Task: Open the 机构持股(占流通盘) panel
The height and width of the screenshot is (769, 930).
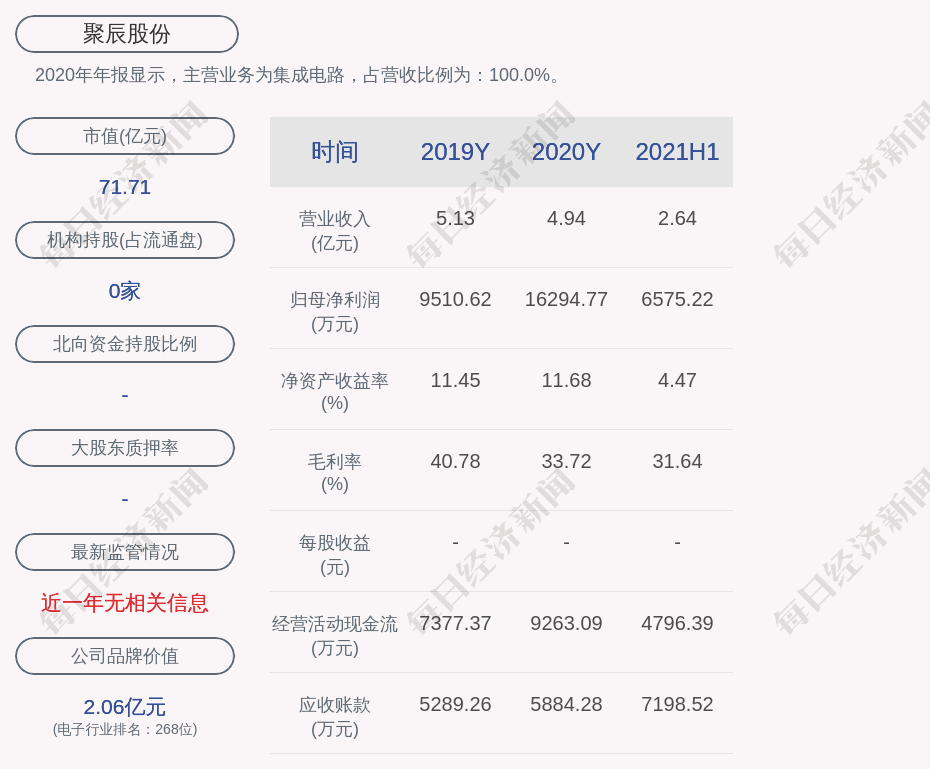Action: pos(125,240)
